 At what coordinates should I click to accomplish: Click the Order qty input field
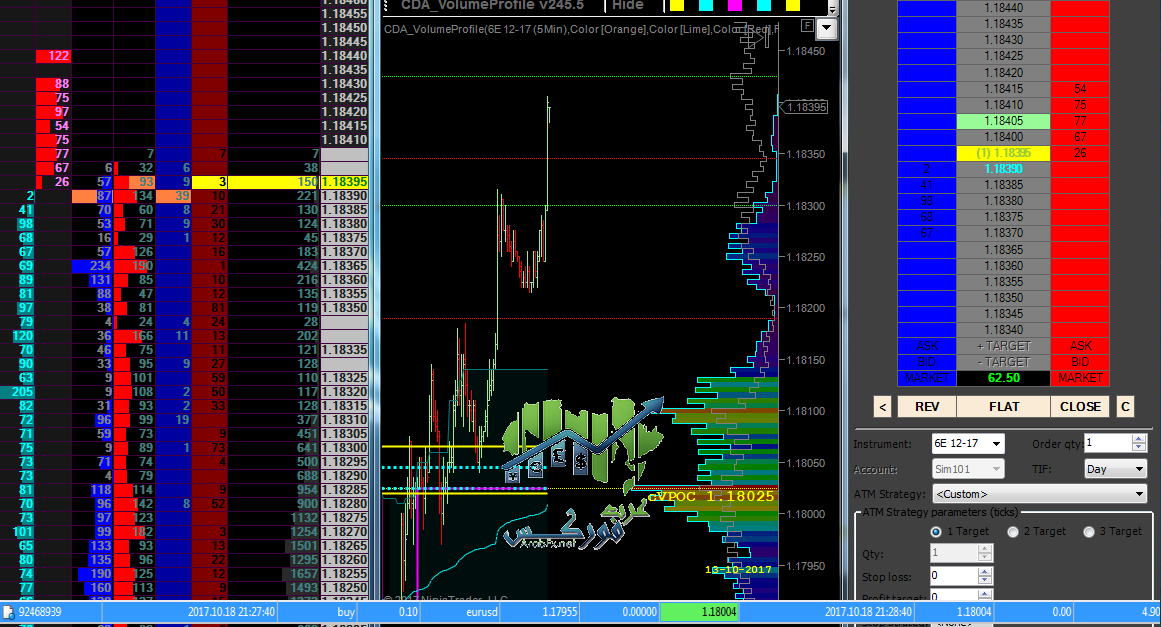[x=1108, y=443]
